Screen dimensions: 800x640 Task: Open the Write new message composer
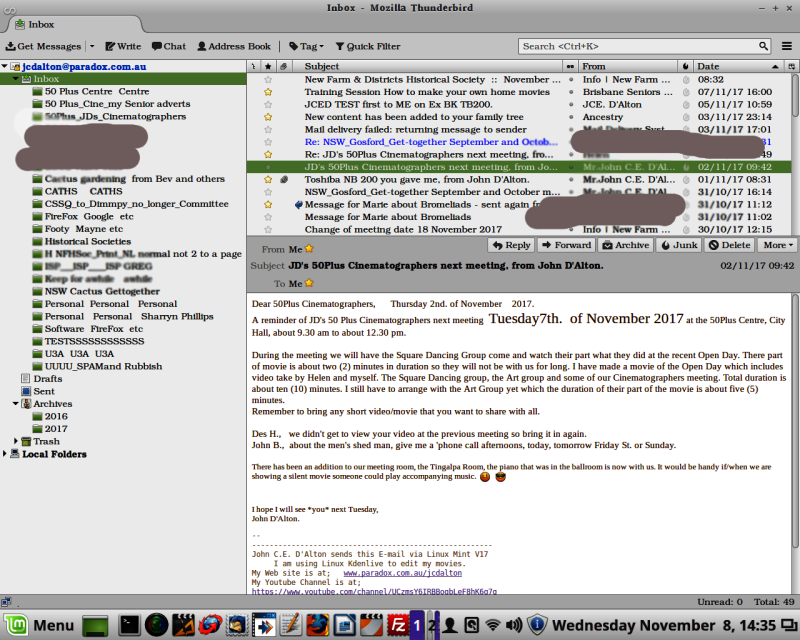[x=123, y=46]
